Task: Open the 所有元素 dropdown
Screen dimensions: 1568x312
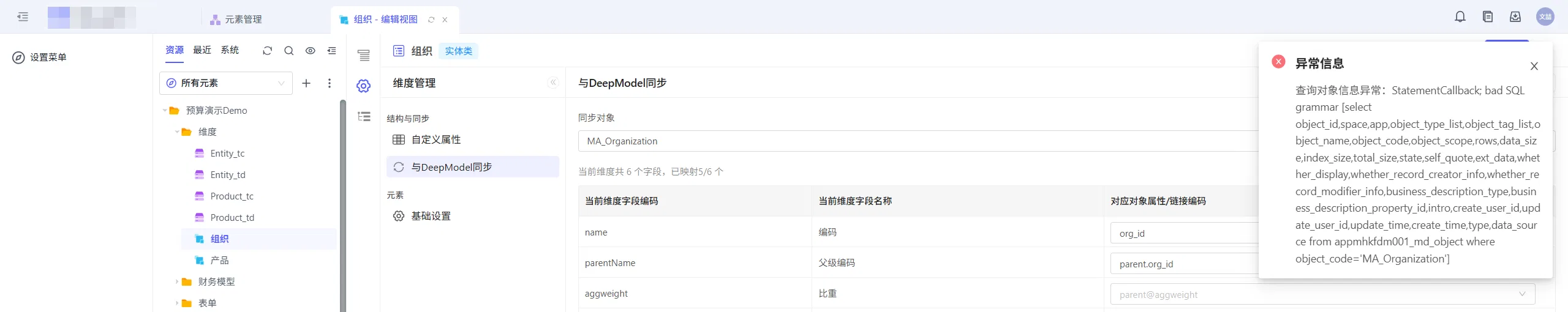Action: [226, 83]
